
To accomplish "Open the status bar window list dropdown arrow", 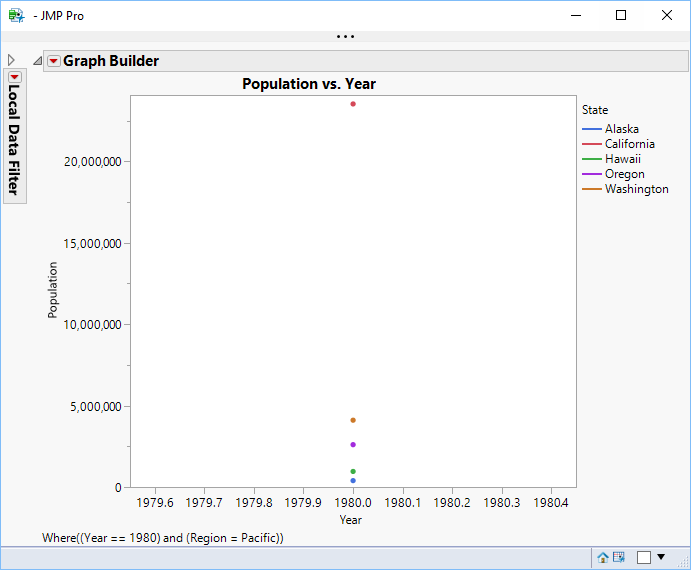I will click(x=661, y=557).
